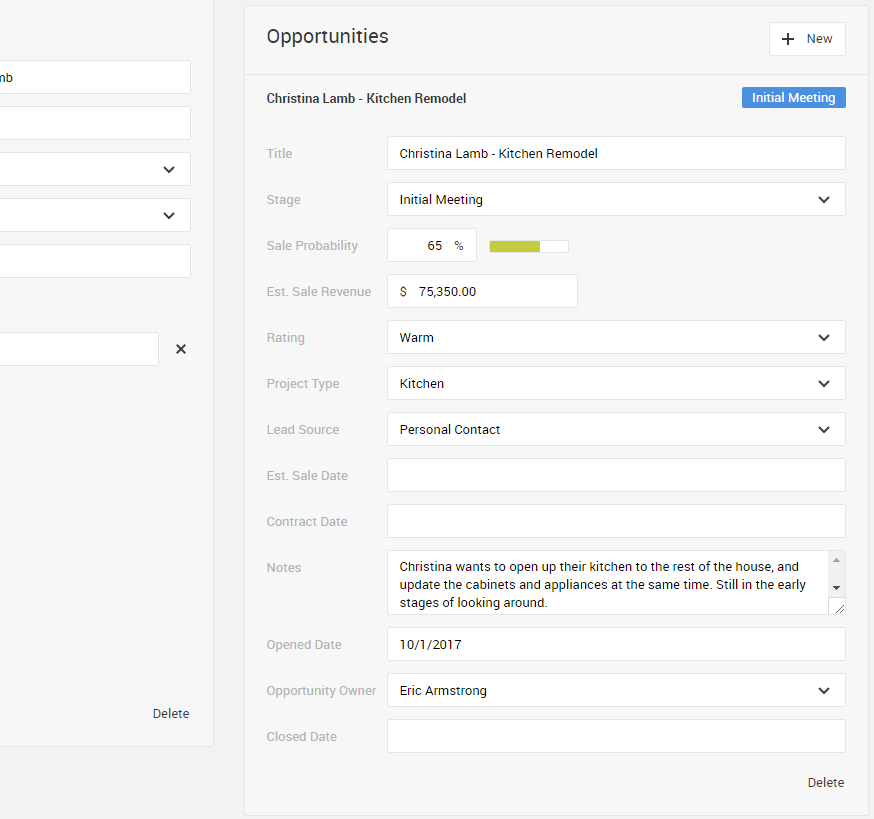
Task: Open the Stage dropdown
Action: click(615, 200)
